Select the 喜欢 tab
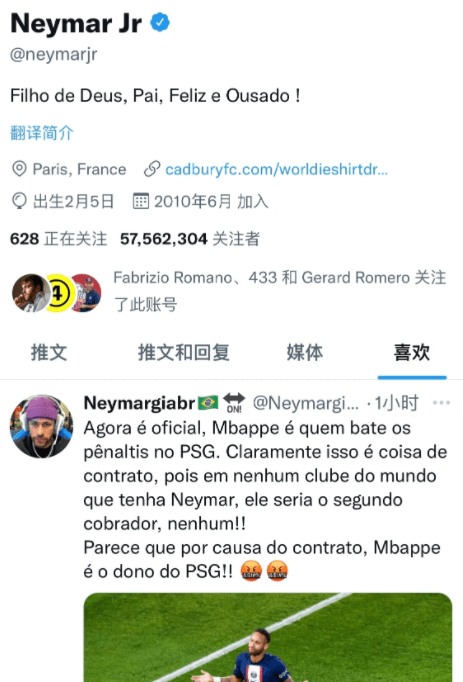Image resolution: width=463 pixels, height=682 pixels. [x=412, y=352]
